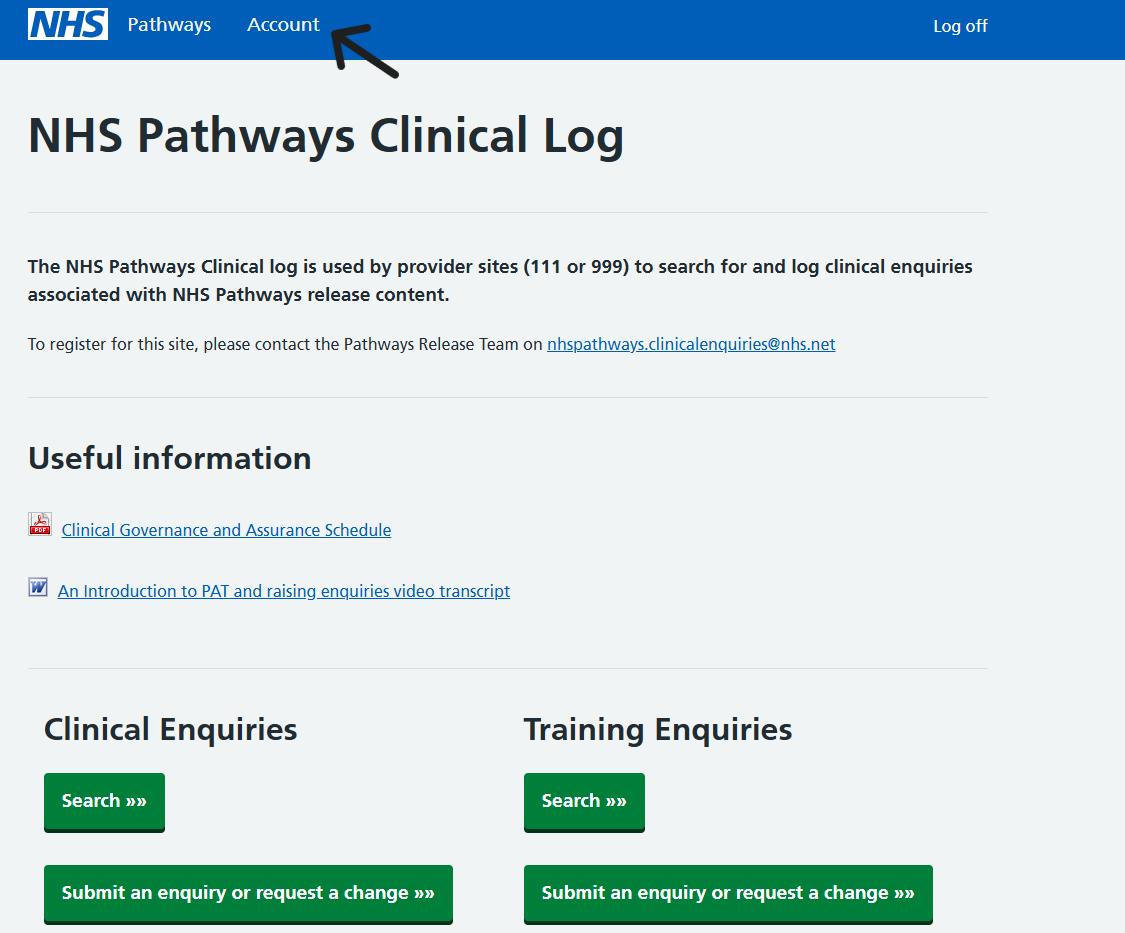Viewport: 1125px width, 933px height.
Task: Click the PDF icon beside Clinical Governance
Action: pos(40,524)
